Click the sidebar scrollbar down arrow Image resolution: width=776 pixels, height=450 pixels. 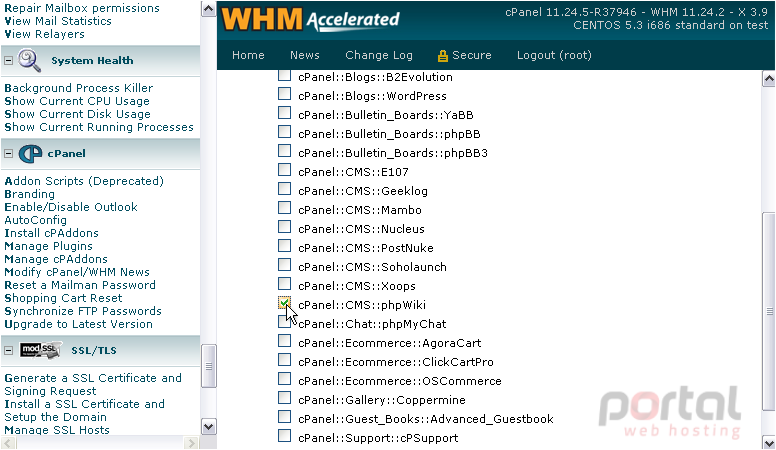click(208, 427)
